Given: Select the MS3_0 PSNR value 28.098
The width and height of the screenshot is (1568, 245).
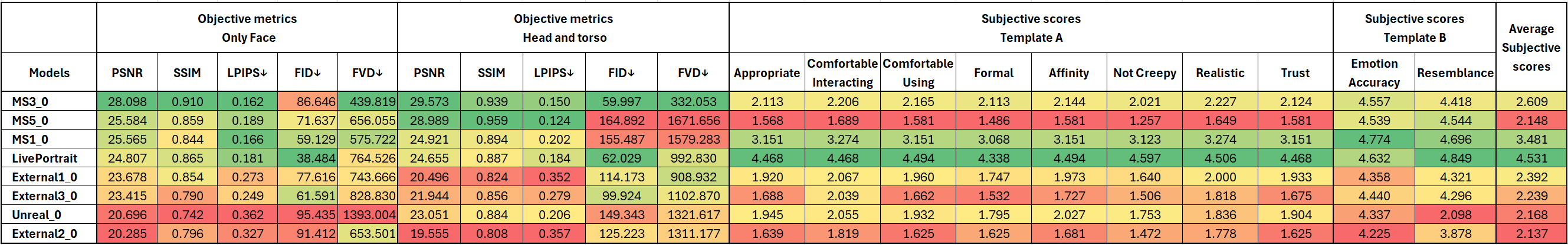Looking at the screenshot, I should (127, 101).
